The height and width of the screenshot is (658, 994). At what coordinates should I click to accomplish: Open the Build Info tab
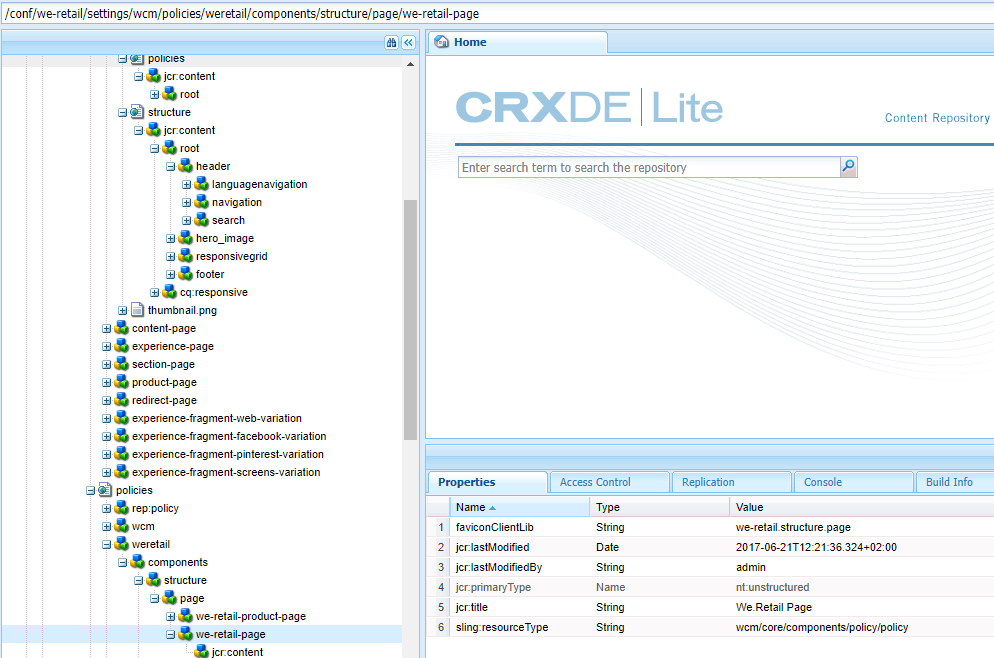coord(955,482)
